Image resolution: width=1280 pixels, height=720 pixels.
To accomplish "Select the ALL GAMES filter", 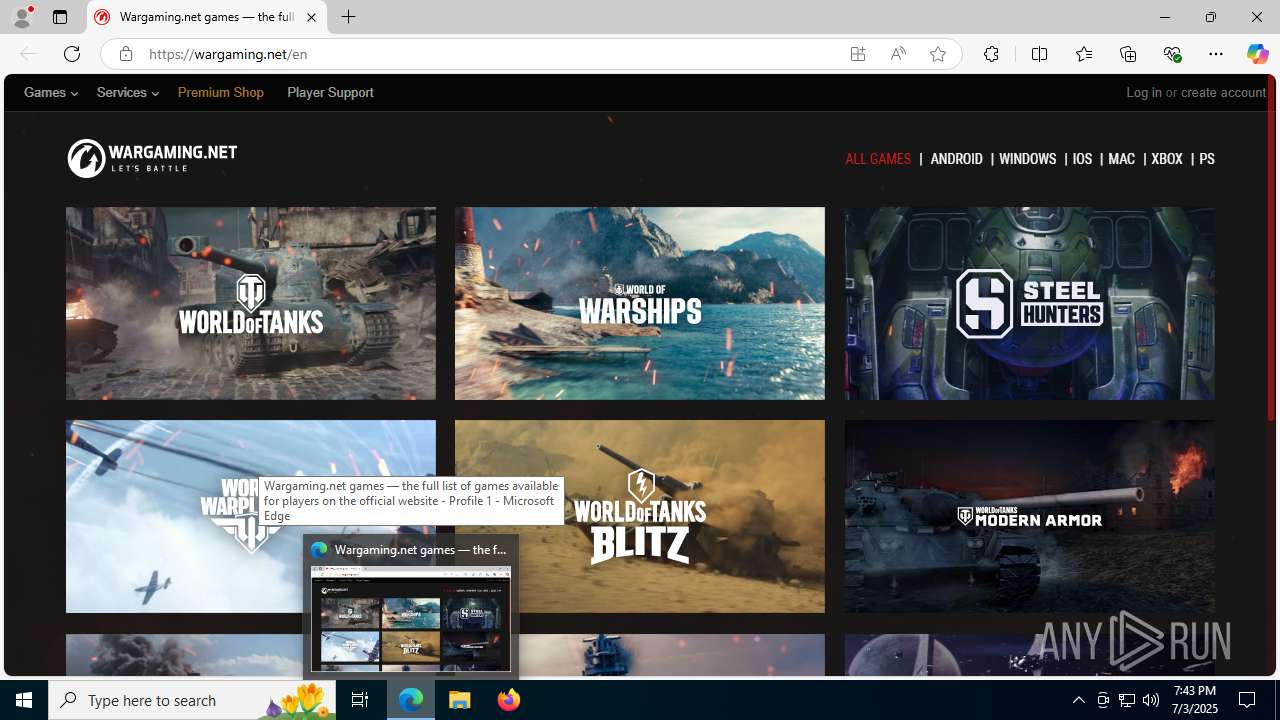I will click(878, 159).
